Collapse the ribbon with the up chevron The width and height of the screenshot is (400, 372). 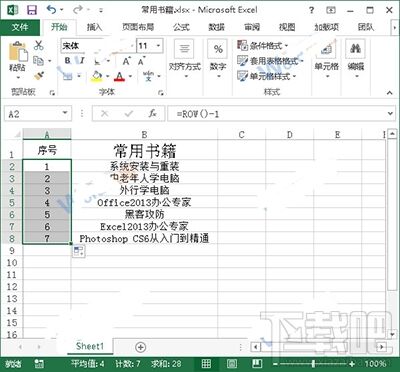click(390, 93)
